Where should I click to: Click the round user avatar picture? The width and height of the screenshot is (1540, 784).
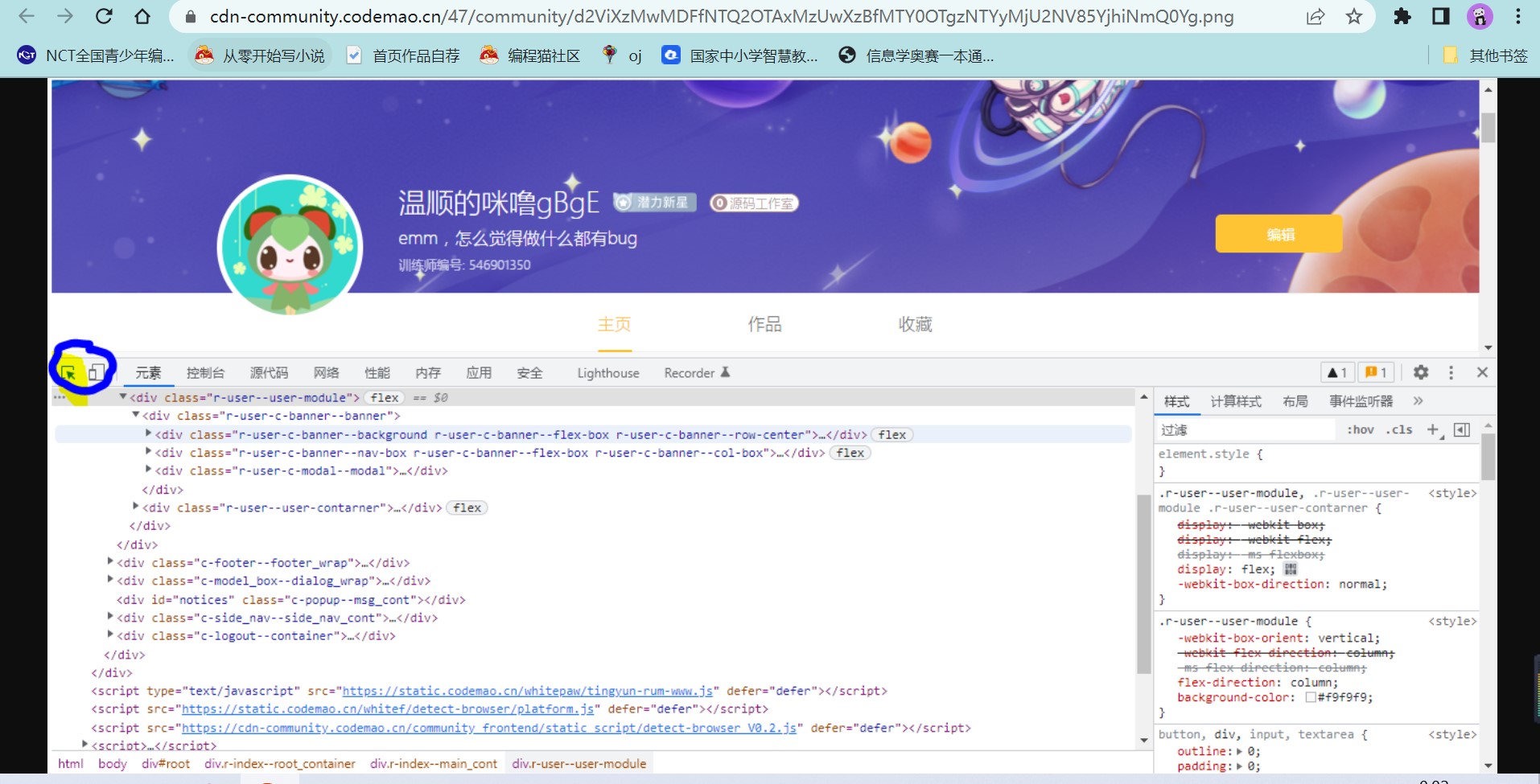[x=290, y=247]
